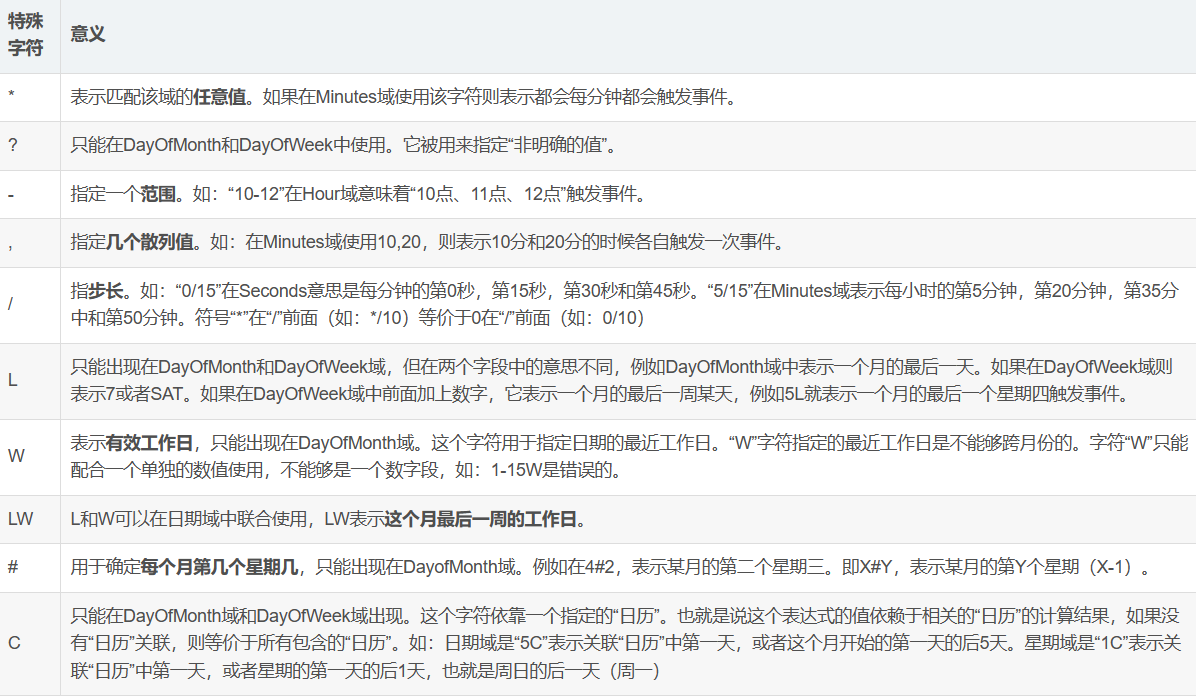
Task: Click the comma , character cell
Action: click(10, 243)
